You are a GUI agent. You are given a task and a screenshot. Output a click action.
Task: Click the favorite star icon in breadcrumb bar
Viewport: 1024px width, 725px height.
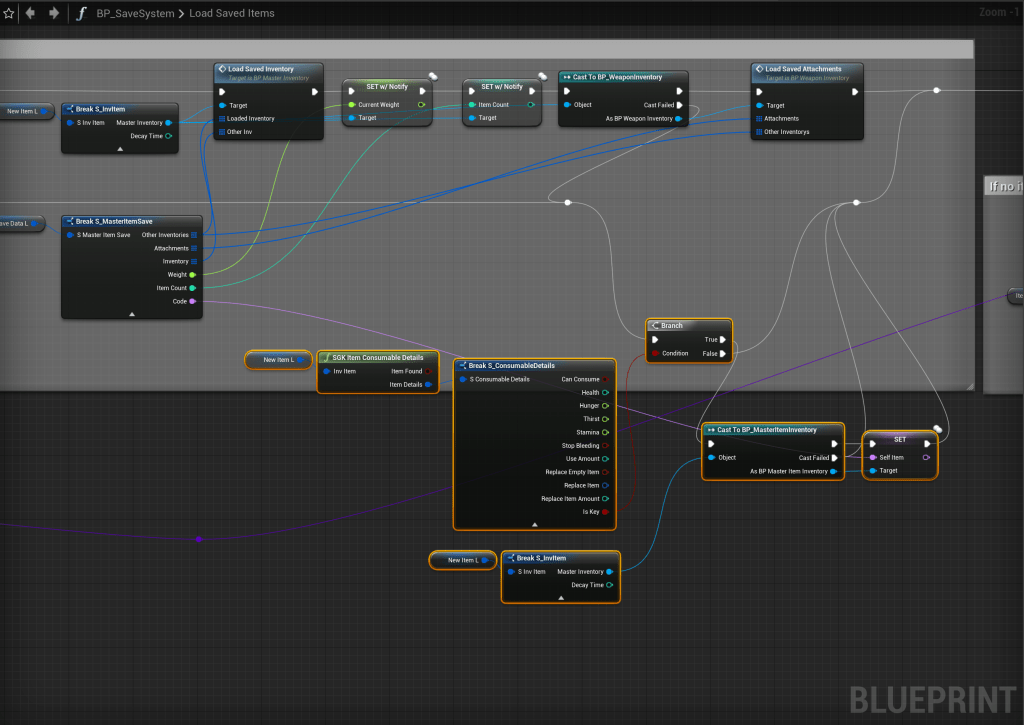[9, 14]
